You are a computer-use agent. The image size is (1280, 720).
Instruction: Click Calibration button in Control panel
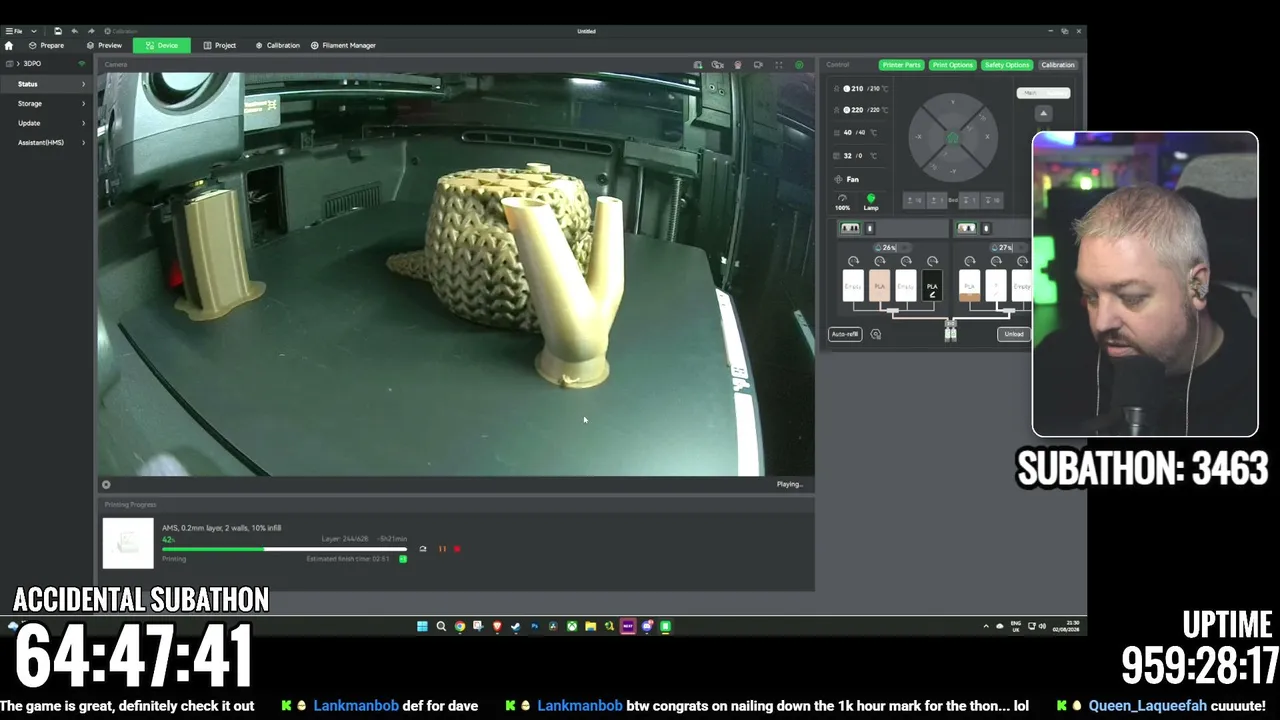1057,65
